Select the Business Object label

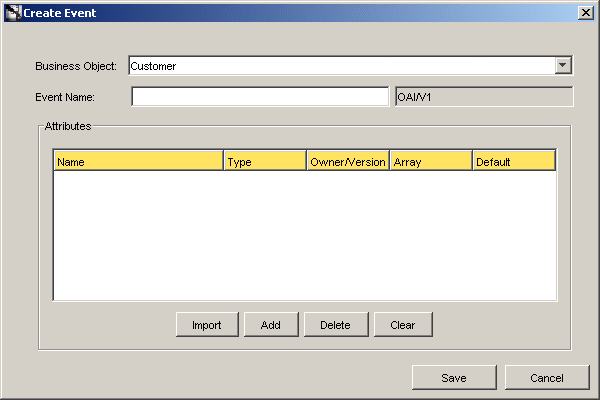pyautogui.click(x=76, y=66)
